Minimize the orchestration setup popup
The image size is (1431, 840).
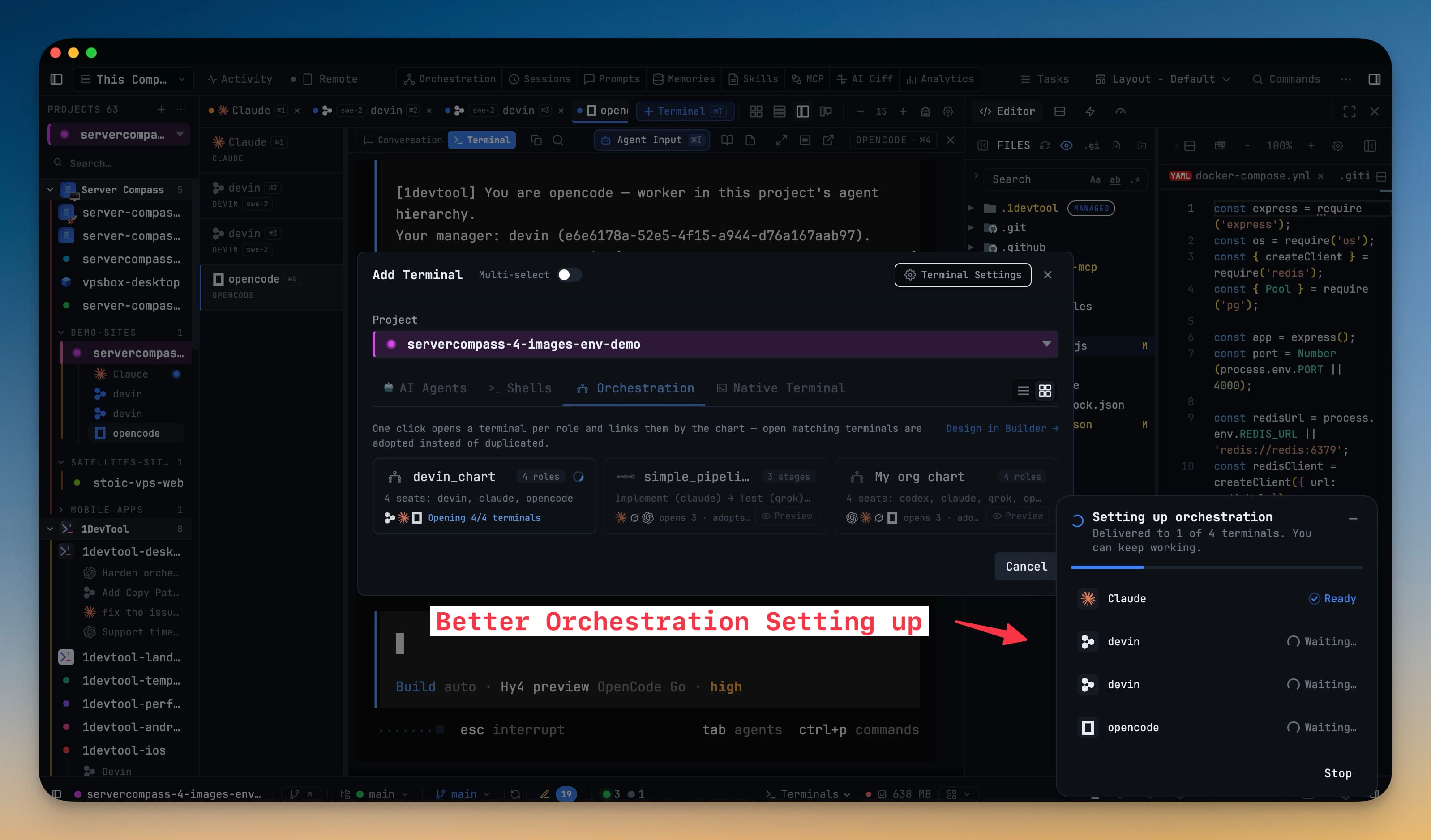pos(1353,518)
